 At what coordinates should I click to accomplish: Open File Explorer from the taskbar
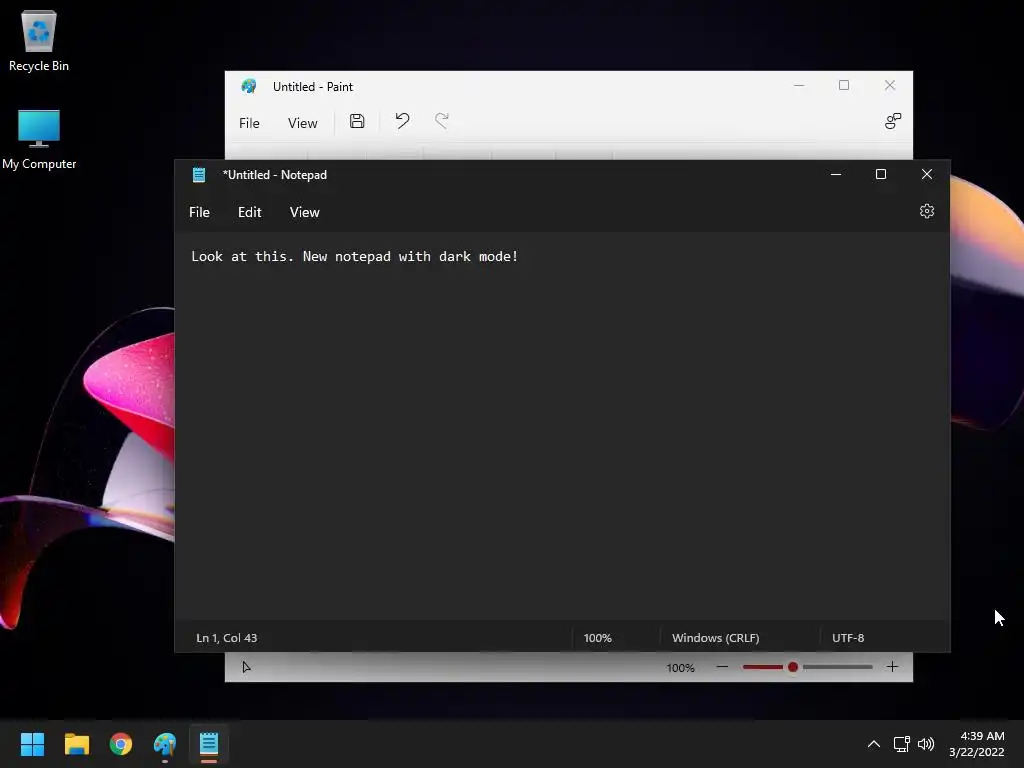click(x=76, y=744)
